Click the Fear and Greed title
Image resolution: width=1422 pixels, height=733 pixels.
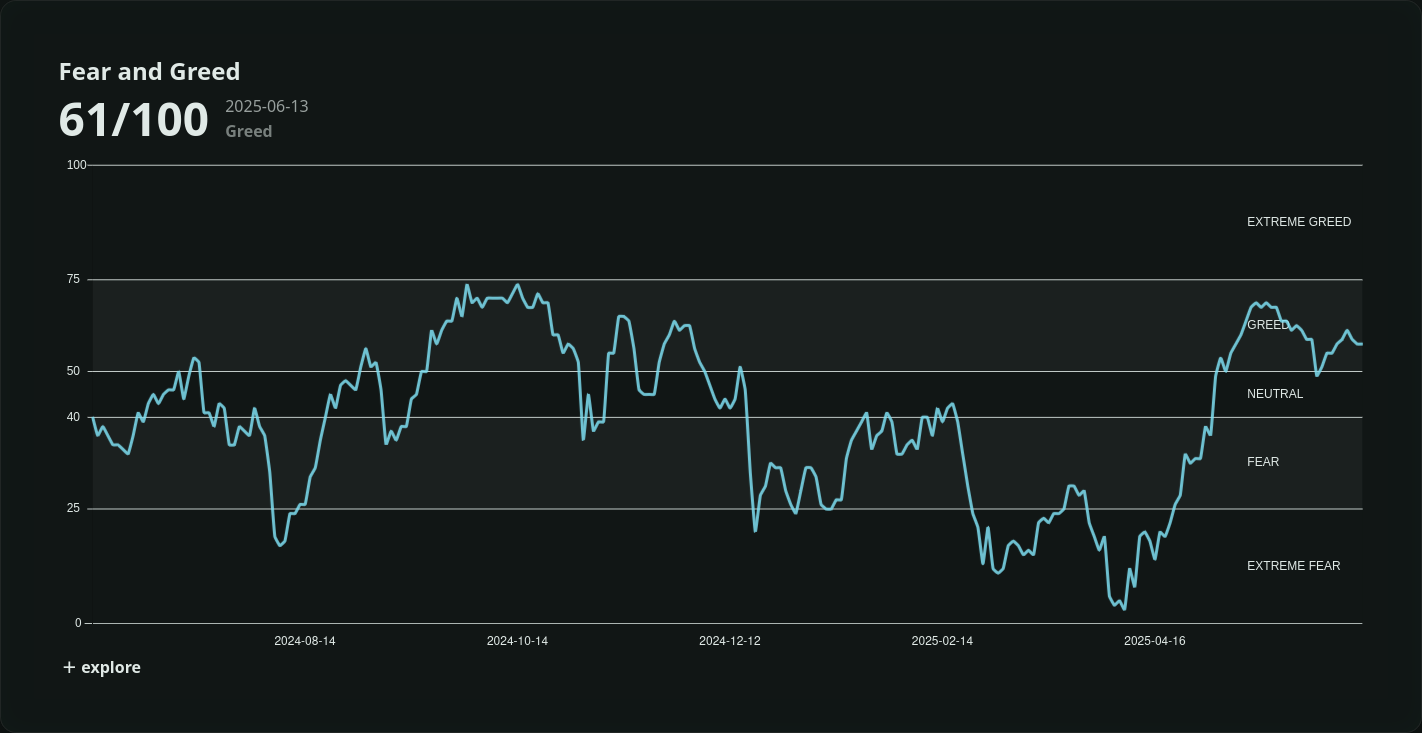149,71
